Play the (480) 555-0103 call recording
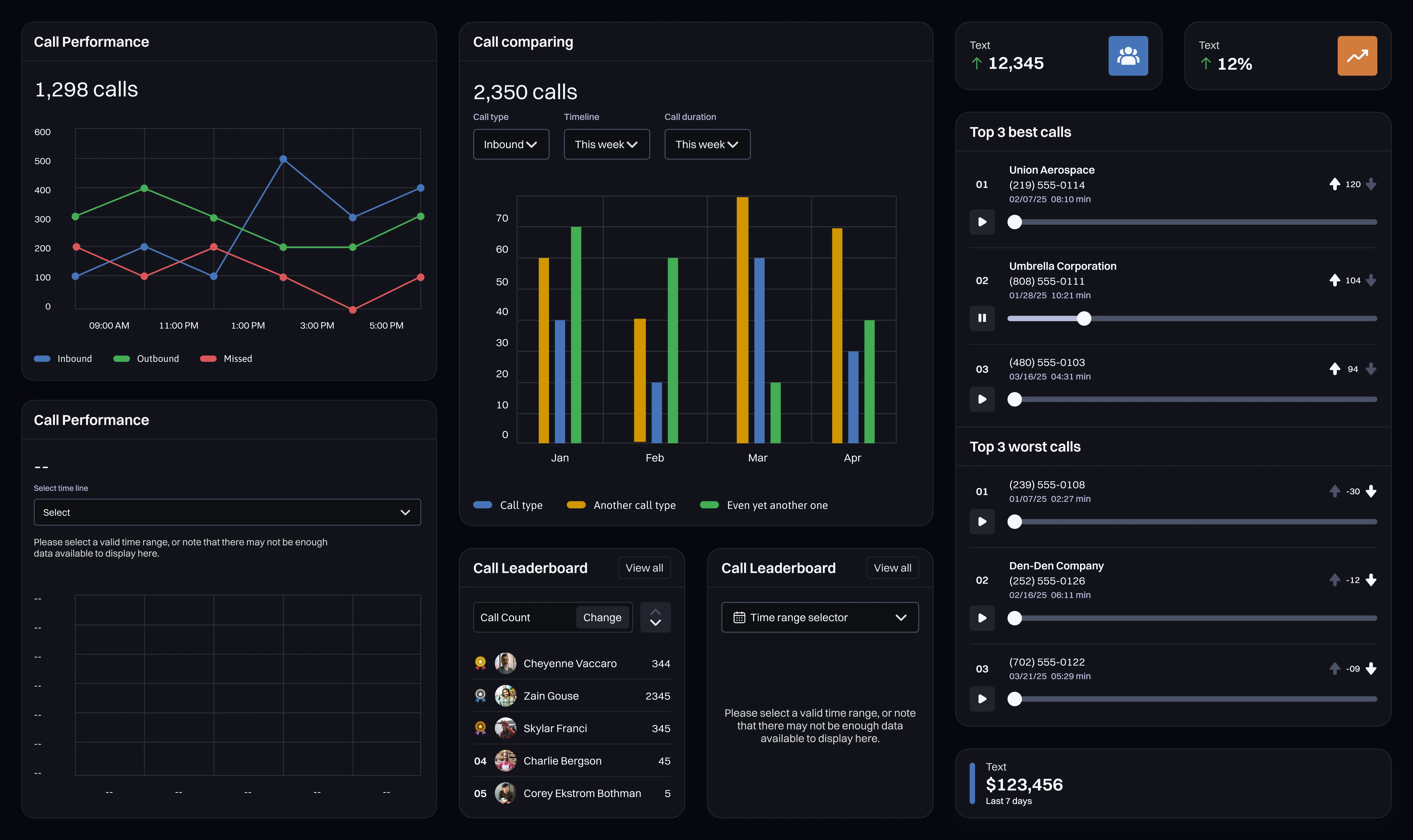 tap(982, 399)
